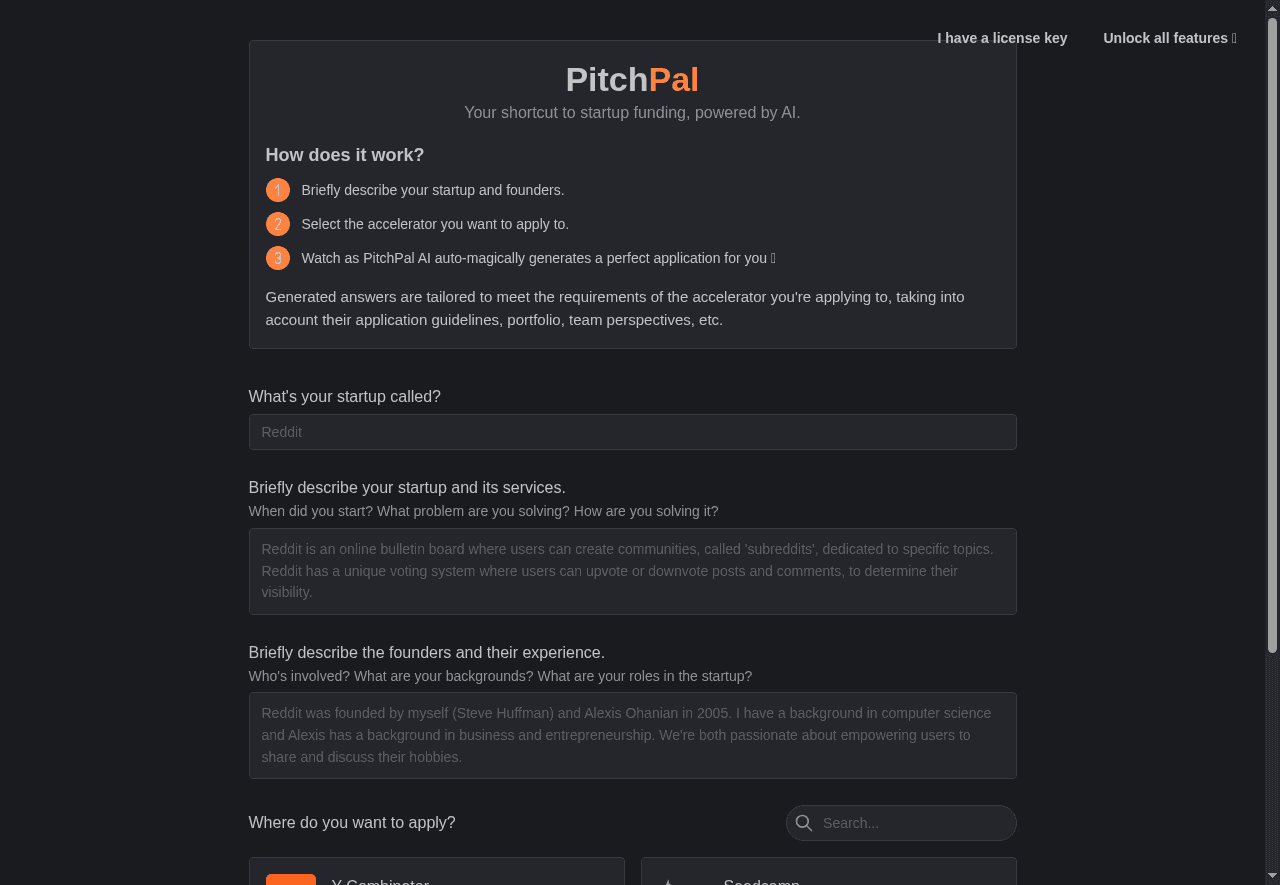This screenshot has height=885, width=1280.
Task: Select the Seedcamp accelerator card
Action: (x=828, y=875)
